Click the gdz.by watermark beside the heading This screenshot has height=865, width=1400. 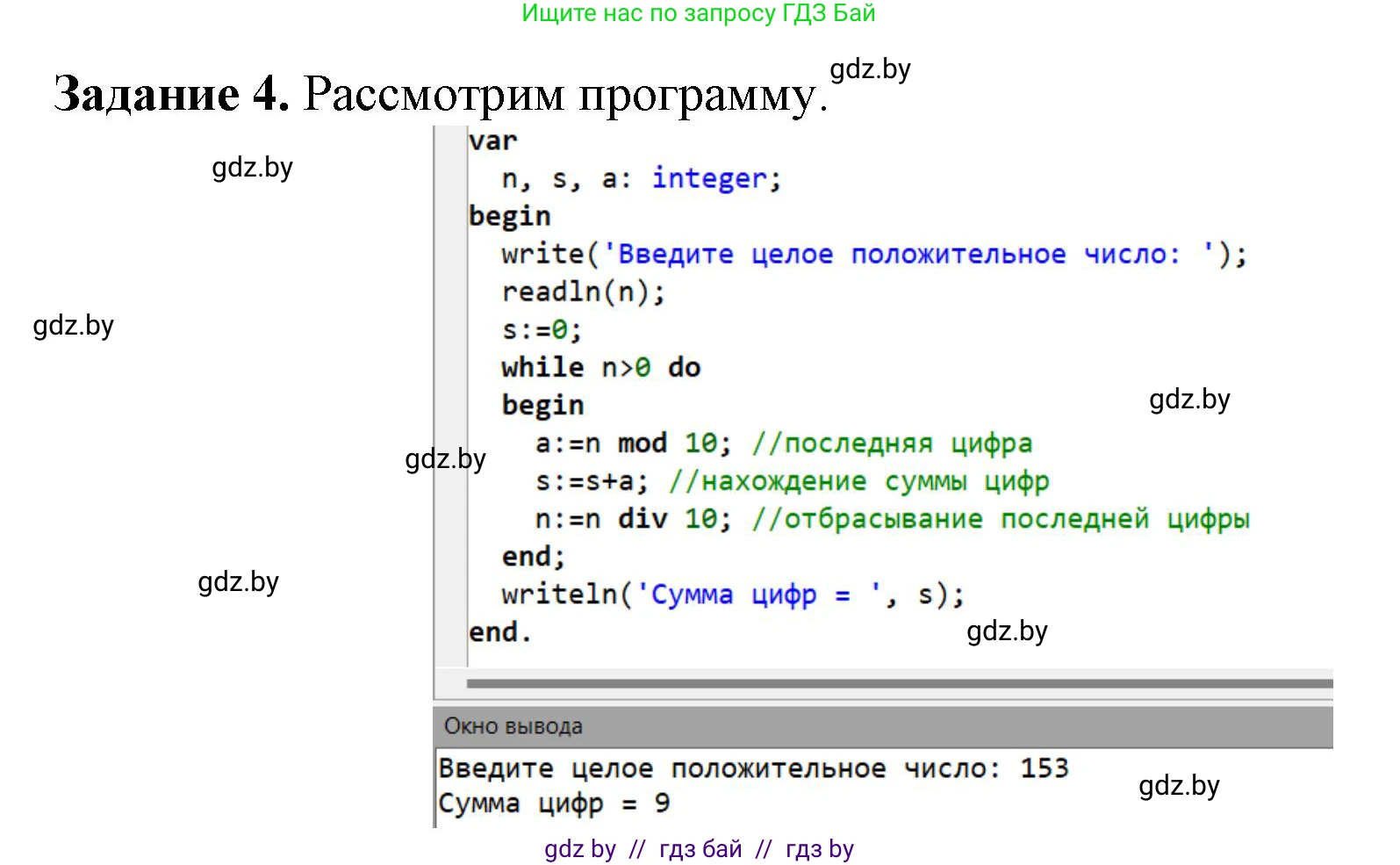(870, 69)
